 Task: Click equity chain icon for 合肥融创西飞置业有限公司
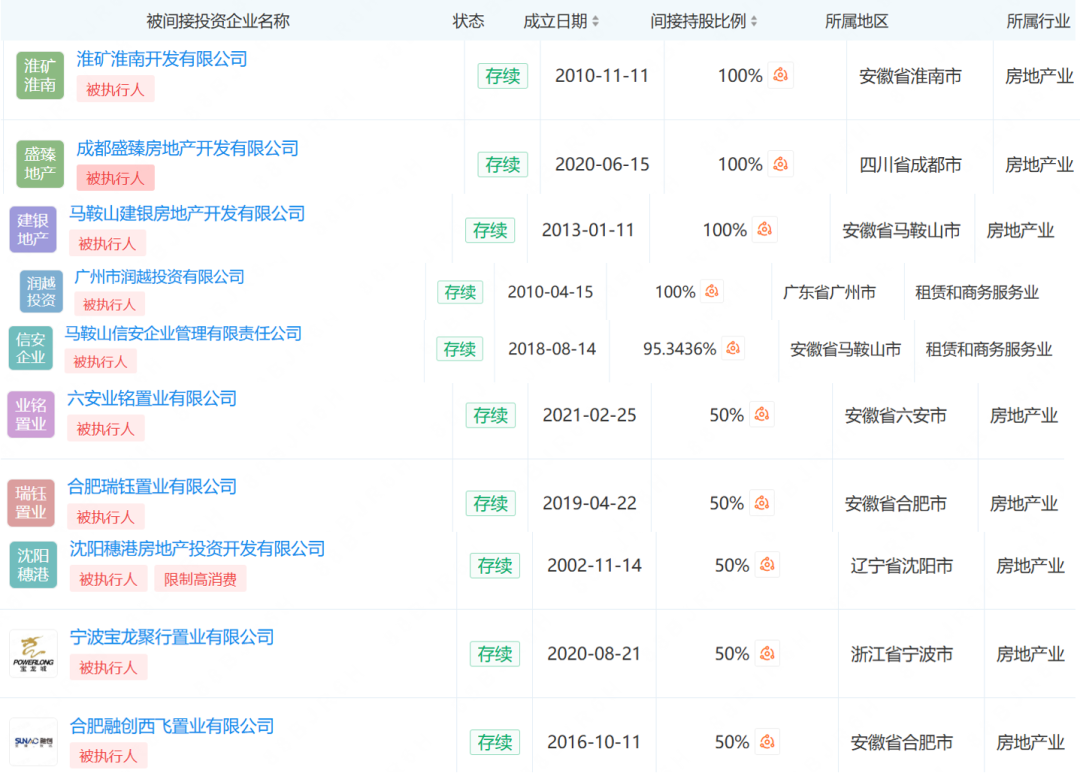click(767, 742)
